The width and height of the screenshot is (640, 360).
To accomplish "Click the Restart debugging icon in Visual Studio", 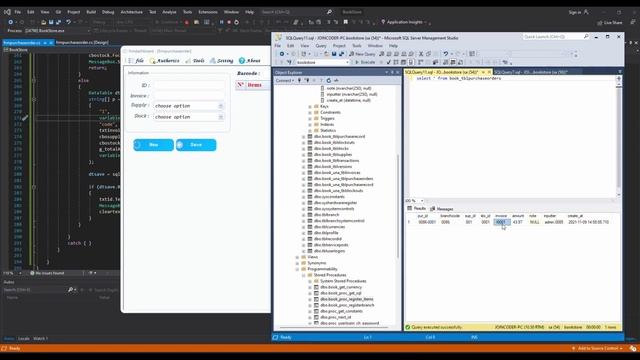I will 236,22.
